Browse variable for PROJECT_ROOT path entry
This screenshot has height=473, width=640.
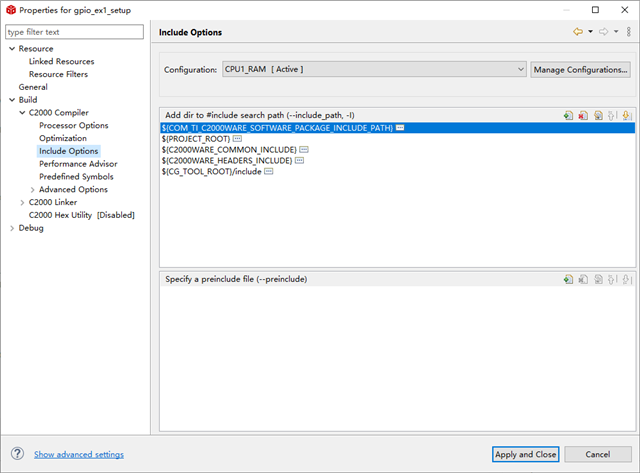[x=237, y=138]
